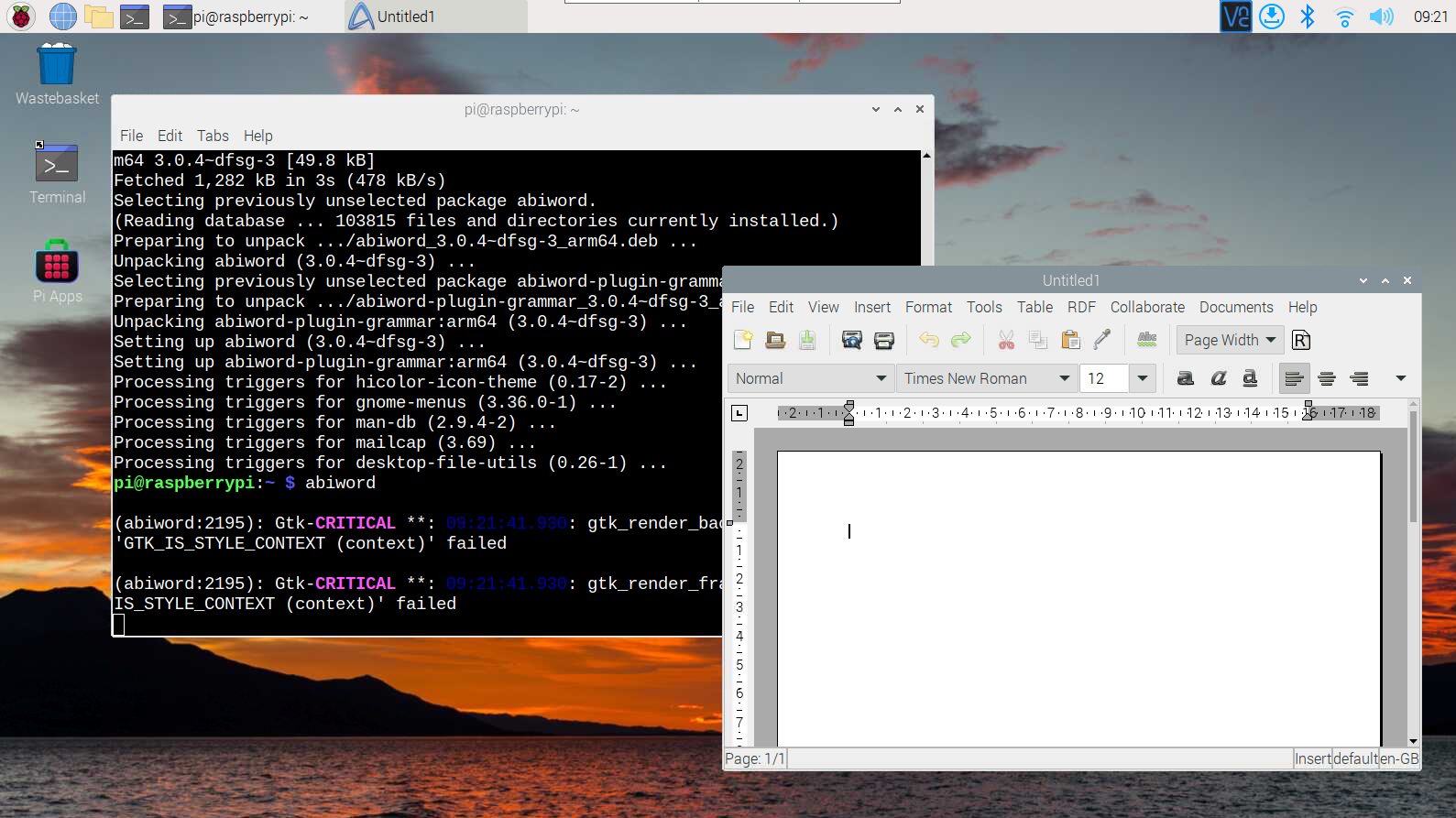
Task: Open VNC server tray icon
Action: tap(1235, 16)
